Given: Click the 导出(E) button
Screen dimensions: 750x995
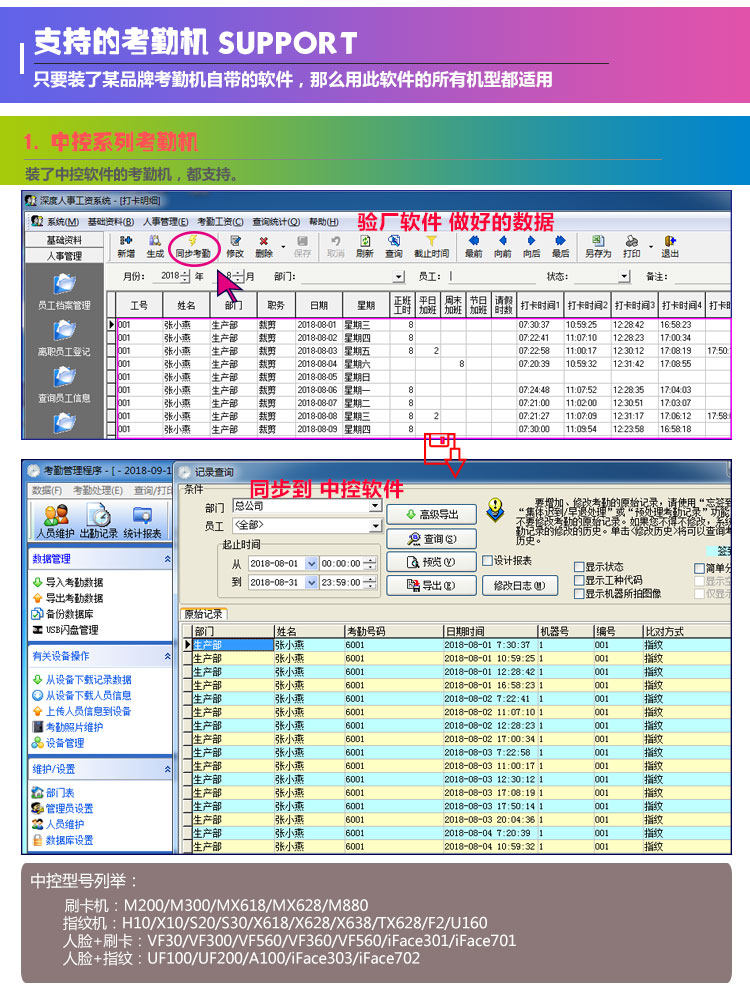Looking at the screenshot, I should coord(431,585).
